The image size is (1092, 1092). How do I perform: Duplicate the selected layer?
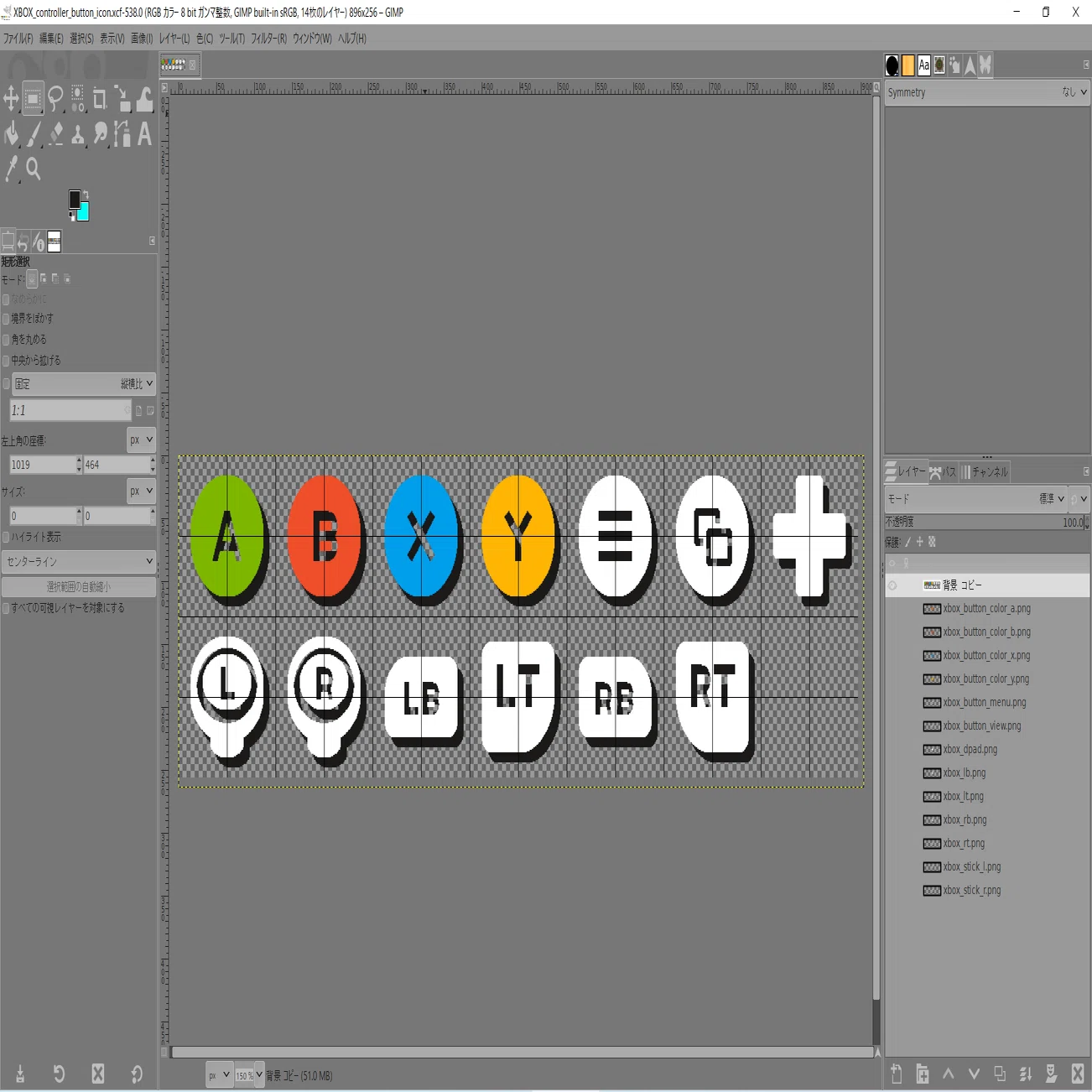[x=1000, y=1074]
